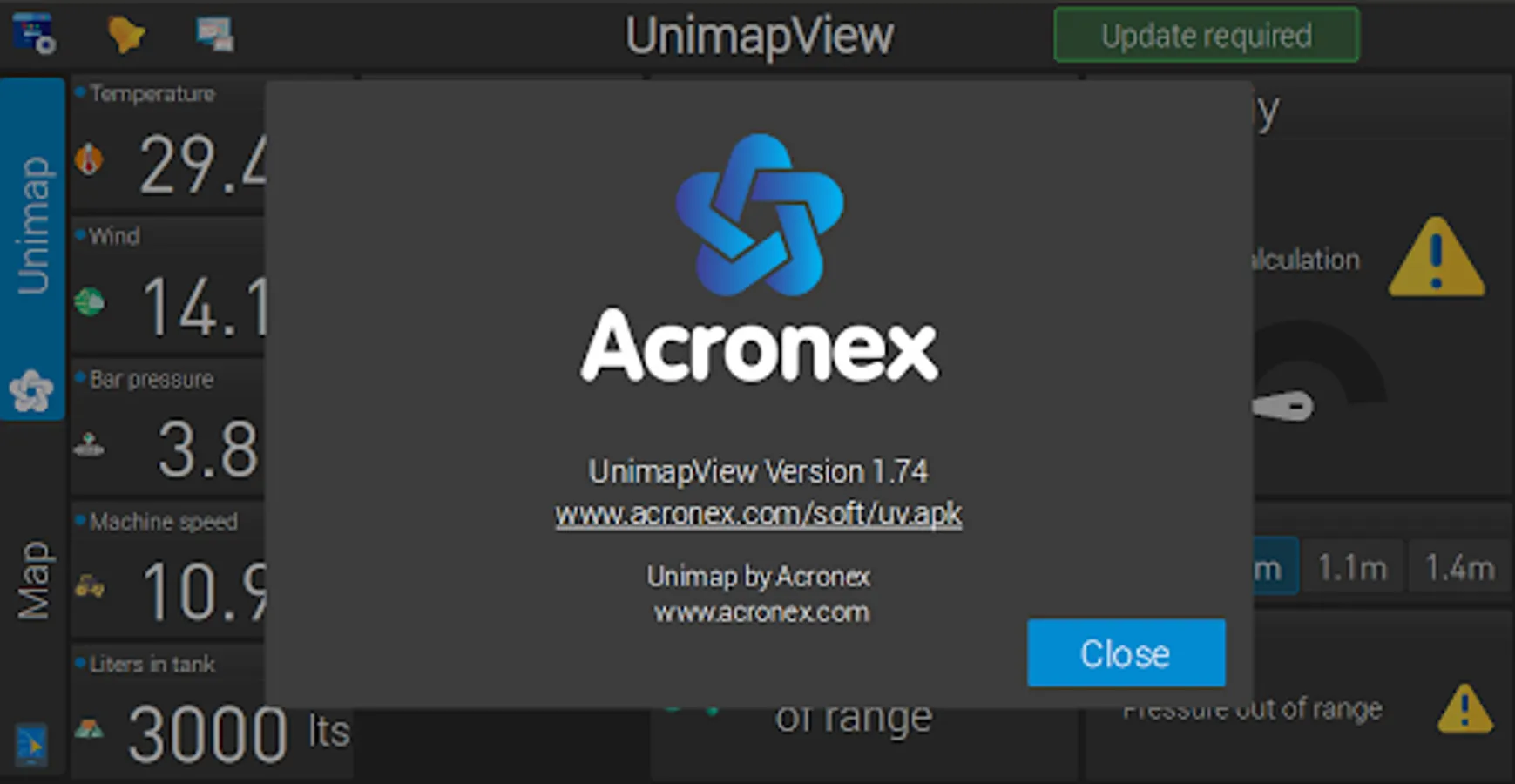Close the Acronex about dialog
The height and width of the screenshot is (784, 1515).
click(x=1126, y=653)
